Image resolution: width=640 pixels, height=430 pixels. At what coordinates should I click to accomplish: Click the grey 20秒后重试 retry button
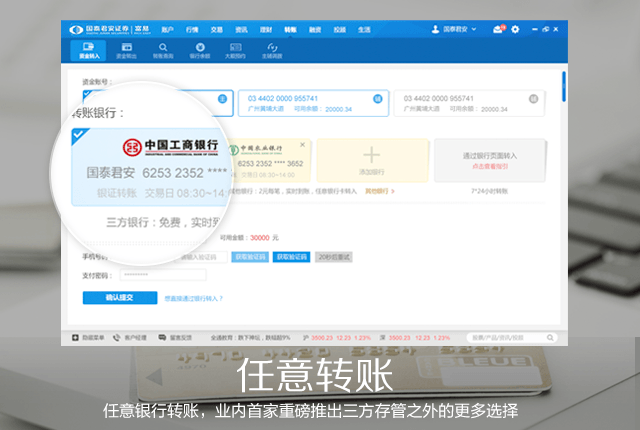tap(333, 257)
